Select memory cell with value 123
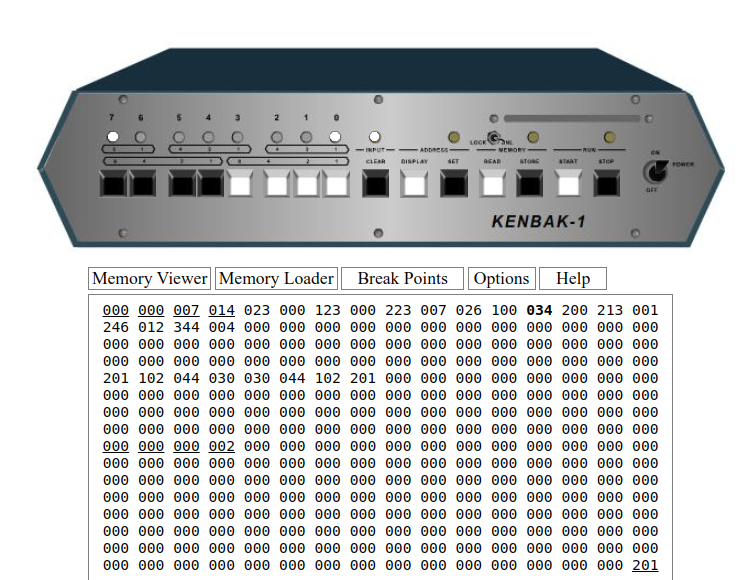This screenshot has height=580, width=756. click(327, 310)
